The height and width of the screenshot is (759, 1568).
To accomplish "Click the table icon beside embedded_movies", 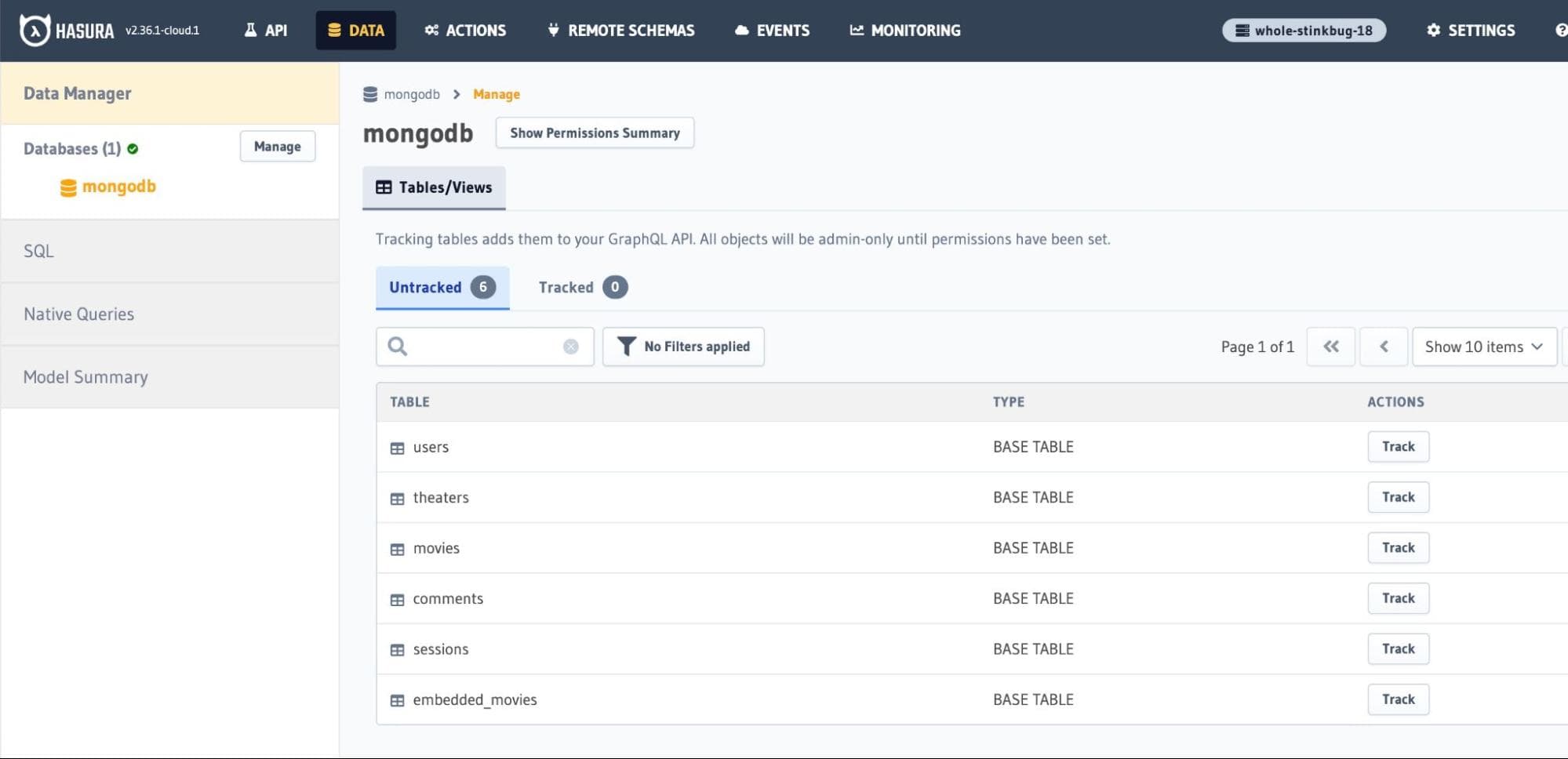I will click(398, 701).
